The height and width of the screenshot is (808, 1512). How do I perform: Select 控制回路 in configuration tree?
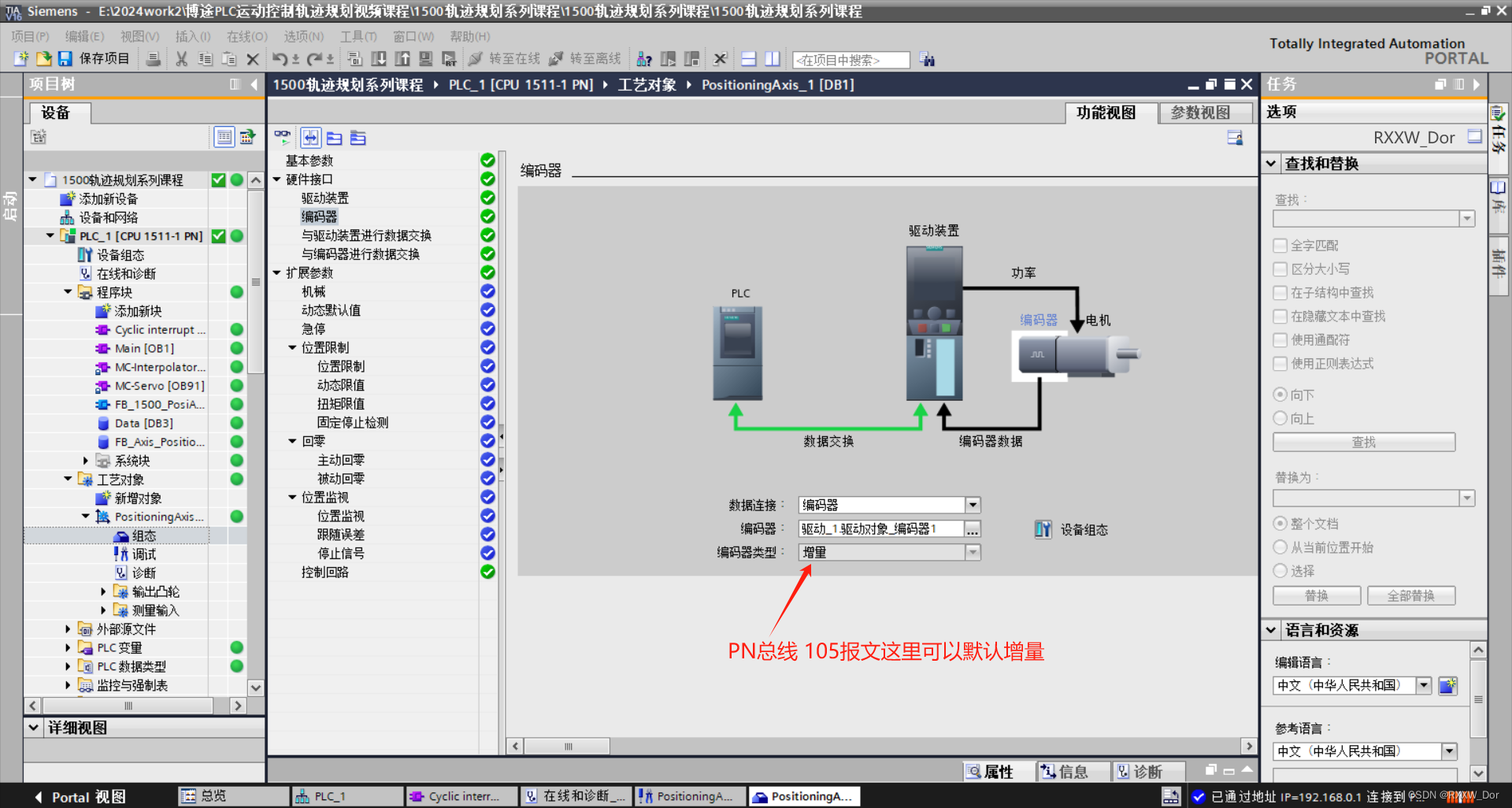tap(325, 573)
